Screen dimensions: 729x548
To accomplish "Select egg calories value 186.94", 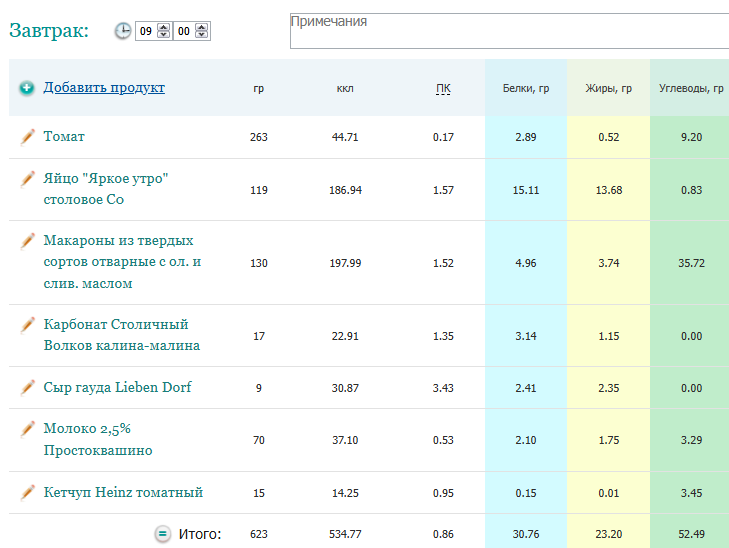I will point(345,190).
